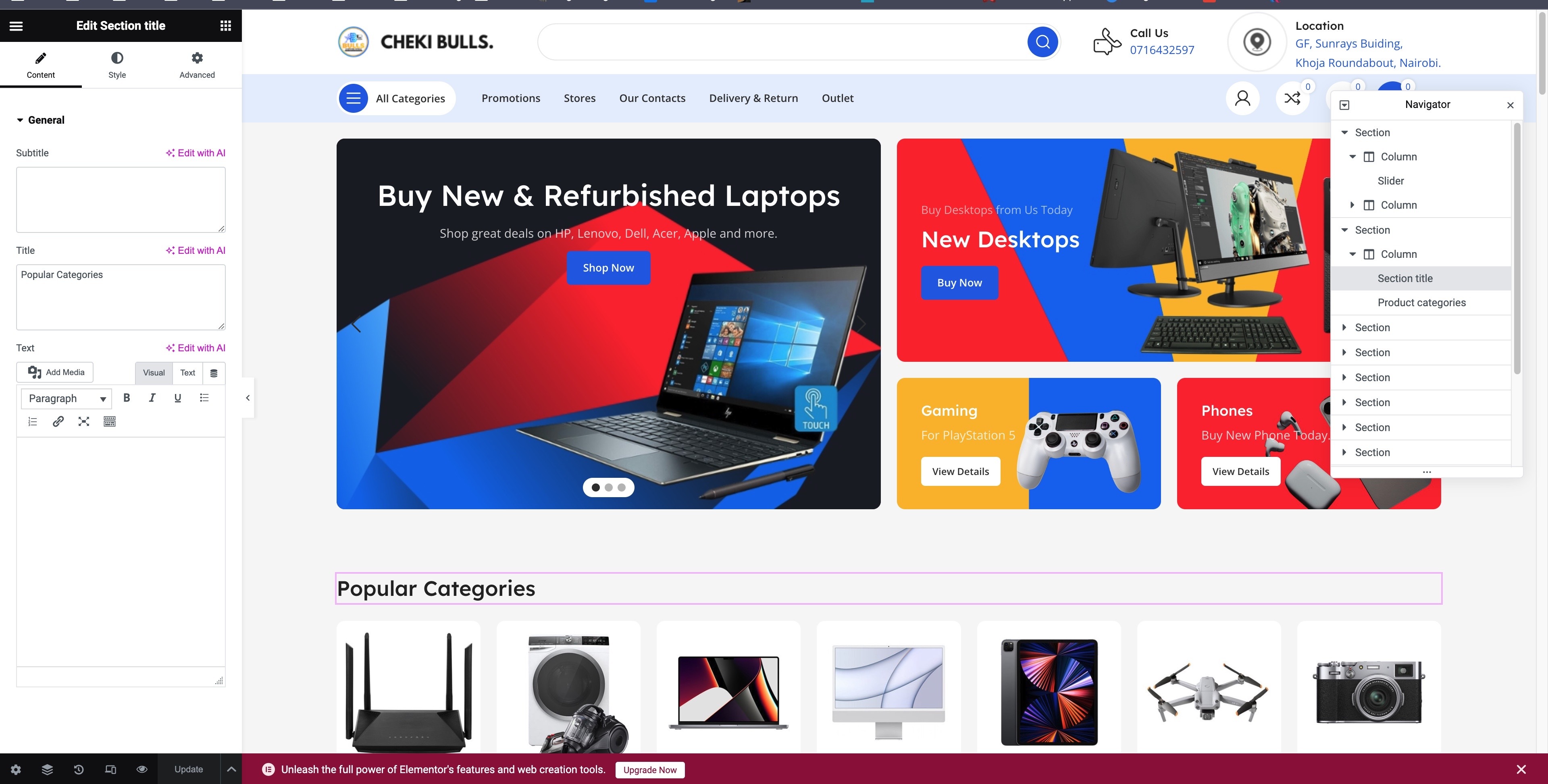Insert a link with the chain icon
Viewport: 1548px width, 784px height.
(x=58, y=422)
